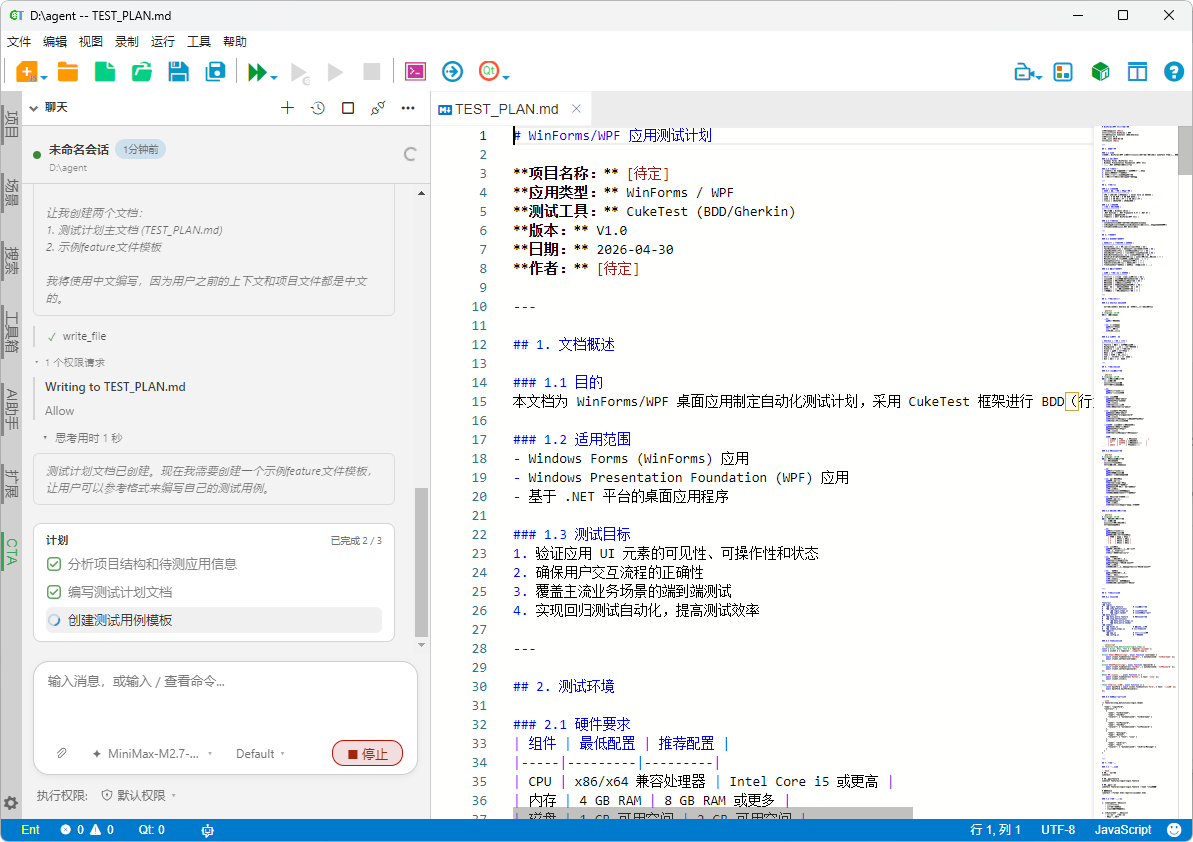Expand the 思考用时 1 秒 section
The width and height of the screenshot is (1193, 842).
82,438
